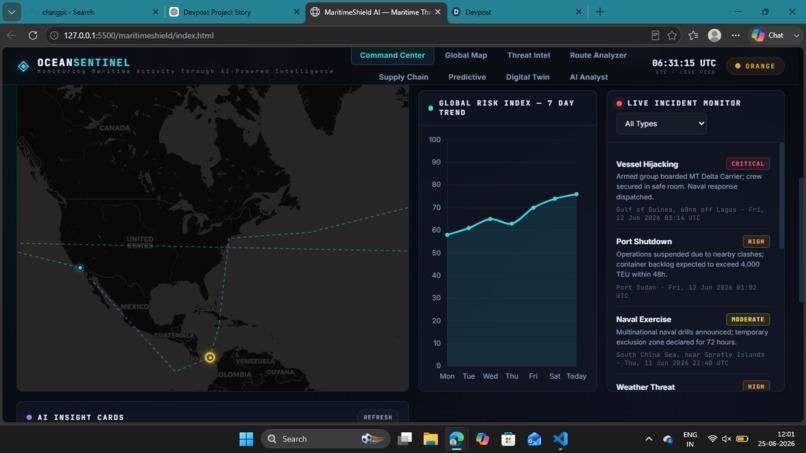Expand the All Types incident filter dropdown

point(661,123)
